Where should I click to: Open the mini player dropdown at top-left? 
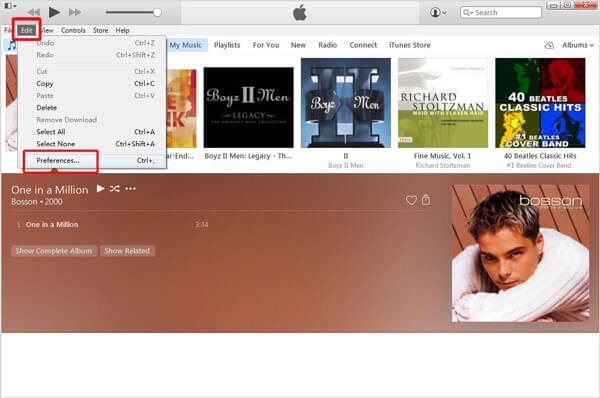click(10, 6)
